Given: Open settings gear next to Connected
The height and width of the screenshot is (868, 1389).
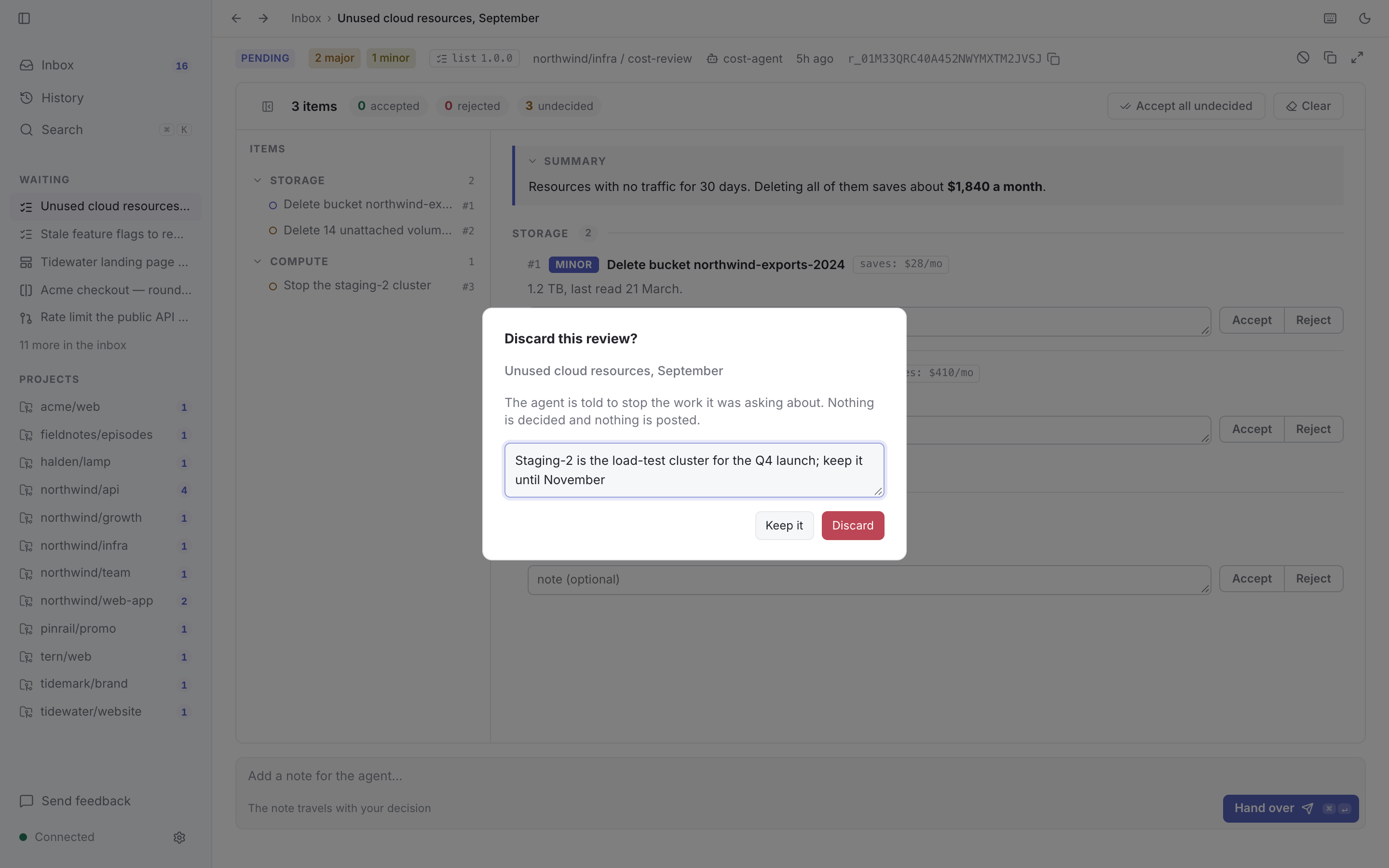Looking at the screenshot, I should (179, 837).
